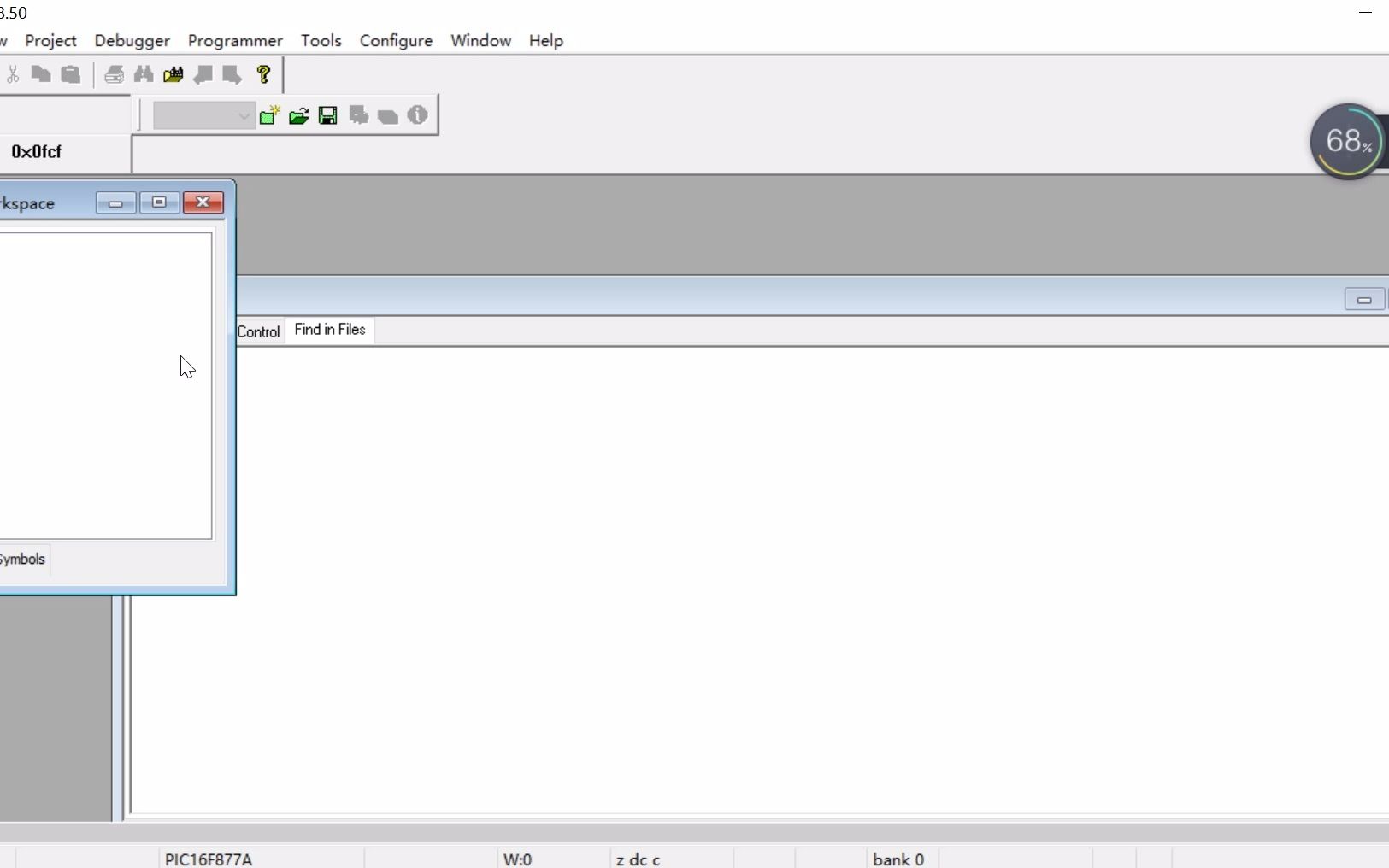Click the grayed info circle icon
The width and height of the screenshot is (1389, 868).
point(417,115)
